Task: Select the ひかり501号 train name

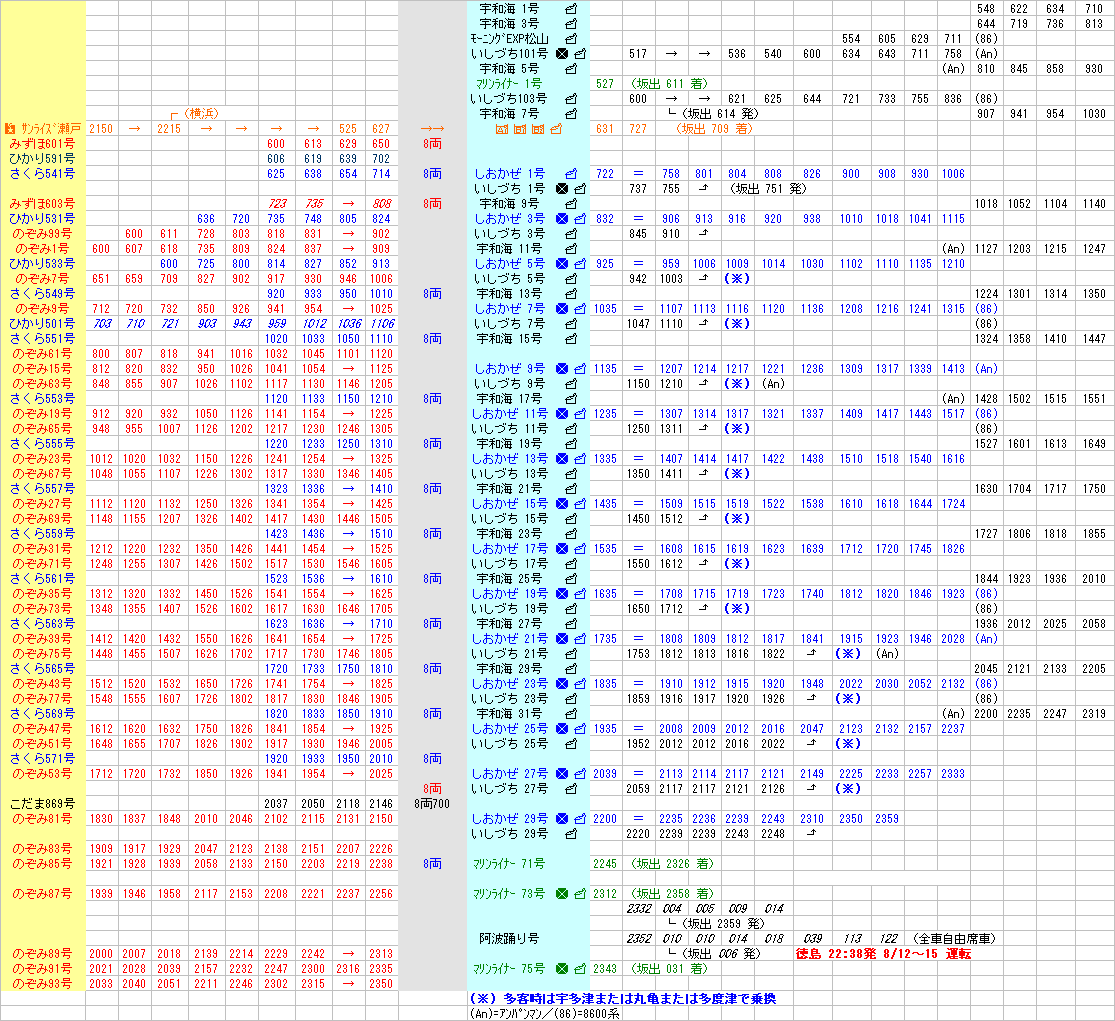Action: point(42,324)
